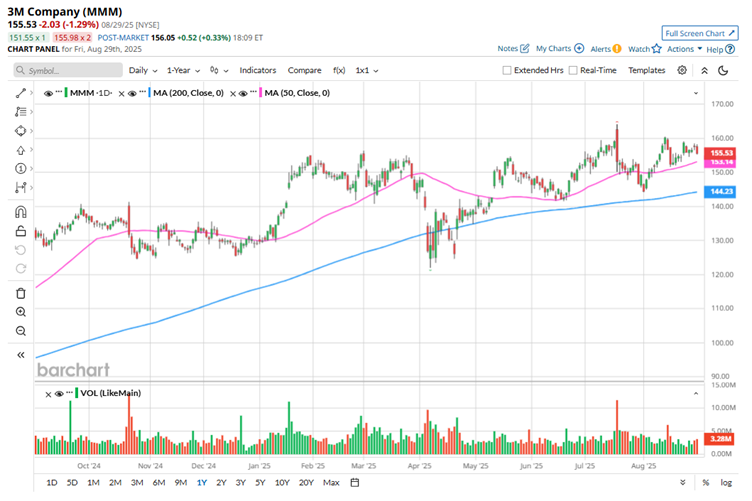The height and width of the screenshot is (501, 752).
Task: Toggle visibility of MMM 1D series
Action: point(48,93)
